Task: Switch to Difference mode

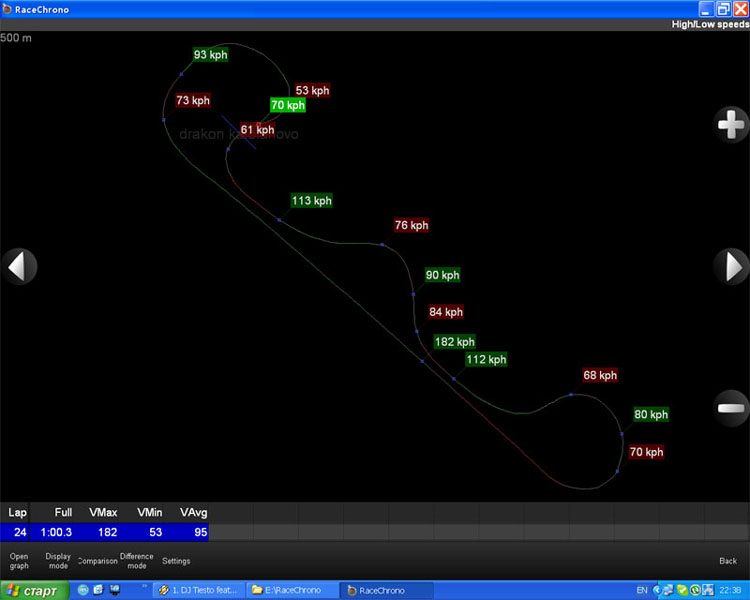Action: click(x=137, y=560)
